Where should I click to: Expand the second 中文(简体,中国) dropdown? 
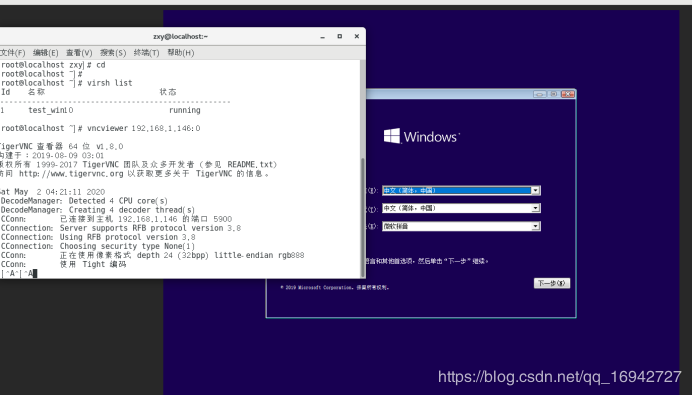pos(535,208)
